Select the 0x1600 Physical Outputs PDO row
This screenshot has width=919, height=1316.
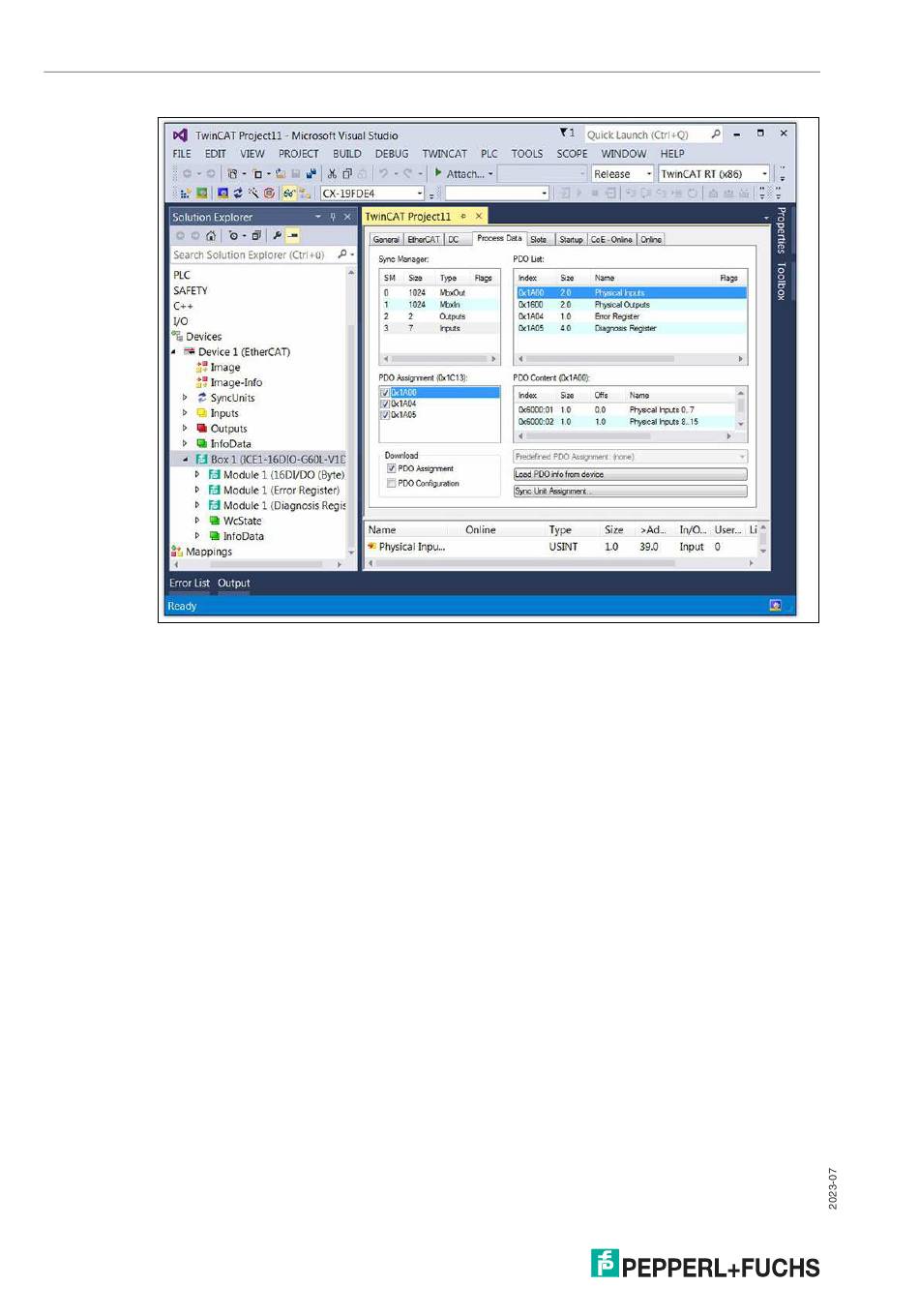[631, 305]
